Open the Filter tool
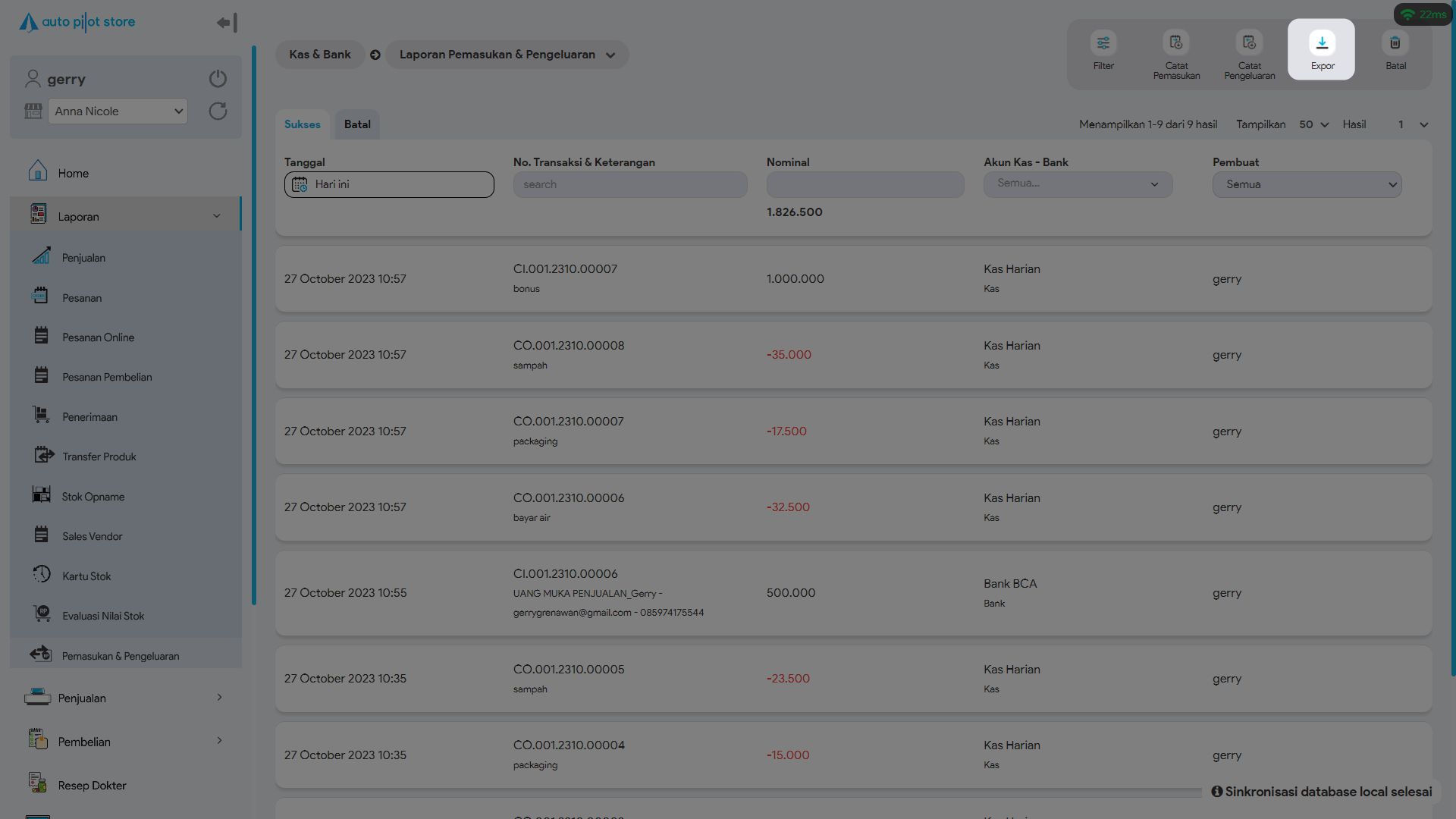The width and height of the screenshot is (1456, 819). click(x=1103, y=43)
